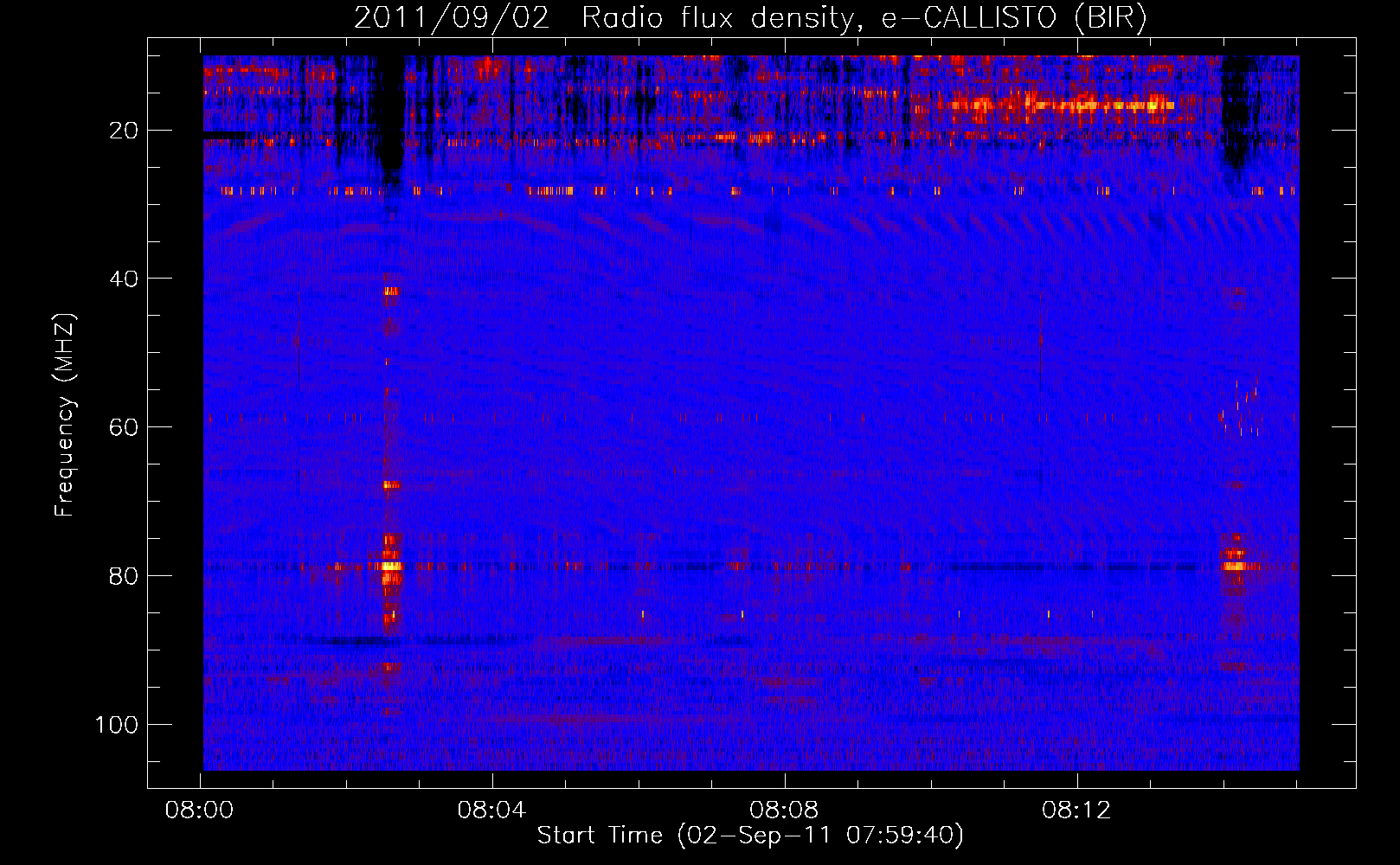The image size is (1400, 865).
Task: Click the 'Frequency (MHZ)' vertical axis label
Action: pyautogui.click(x=66, y=414)
